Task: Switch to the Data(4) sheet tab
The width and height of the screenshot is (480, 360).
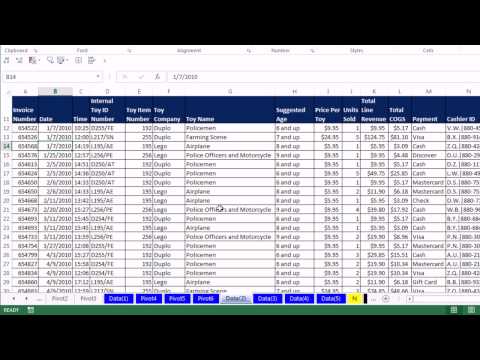Action: [299, 298]
